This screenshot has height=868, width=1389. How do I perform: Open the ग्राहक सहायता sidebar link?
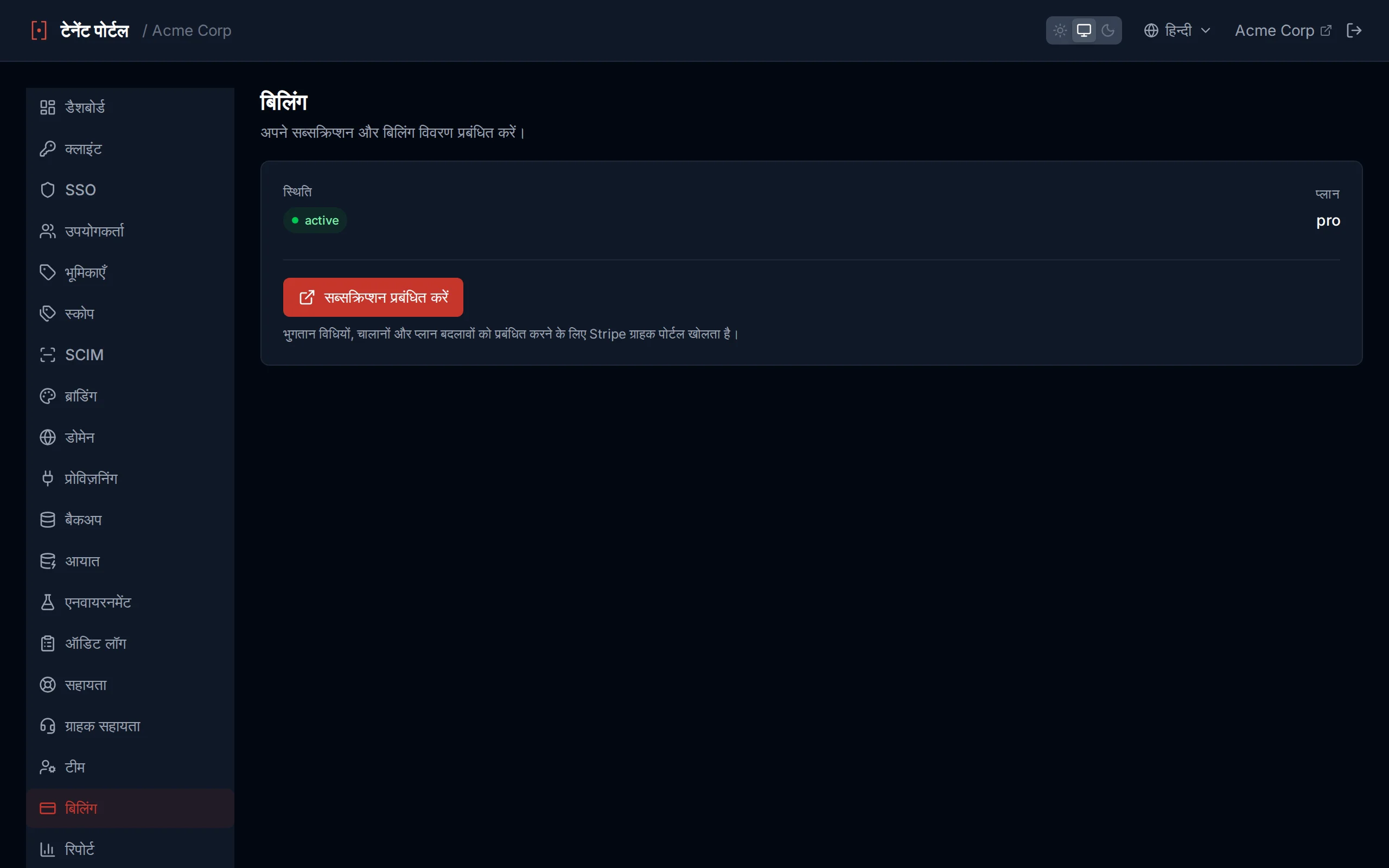click(x=130, y=726)
